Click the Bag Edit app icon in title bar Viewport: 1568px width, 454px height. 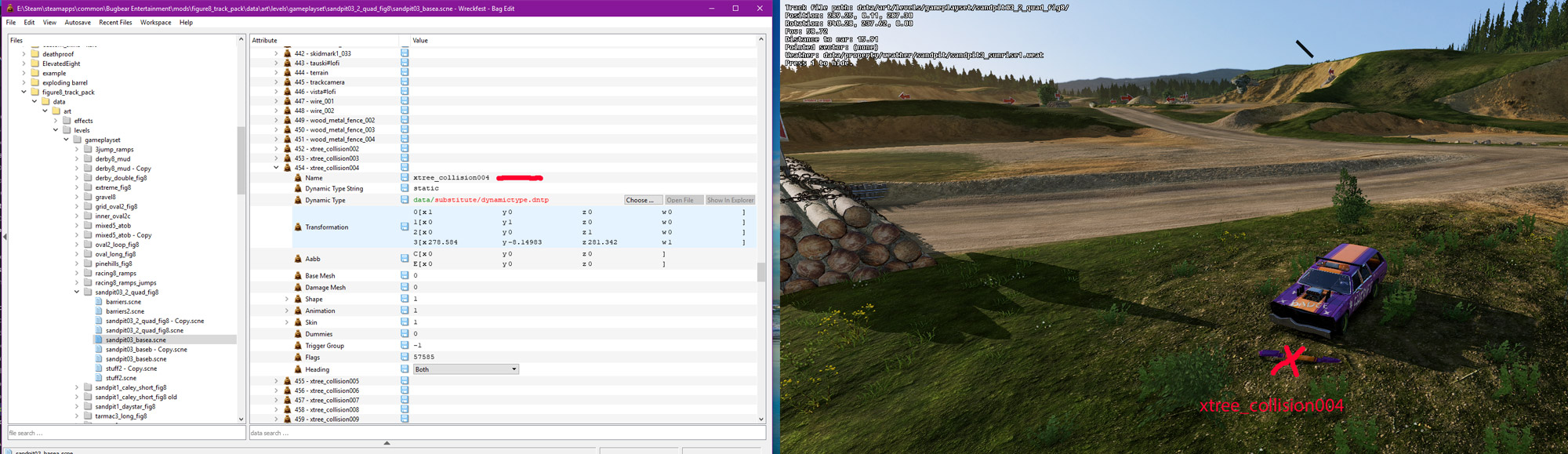(9, 9)
